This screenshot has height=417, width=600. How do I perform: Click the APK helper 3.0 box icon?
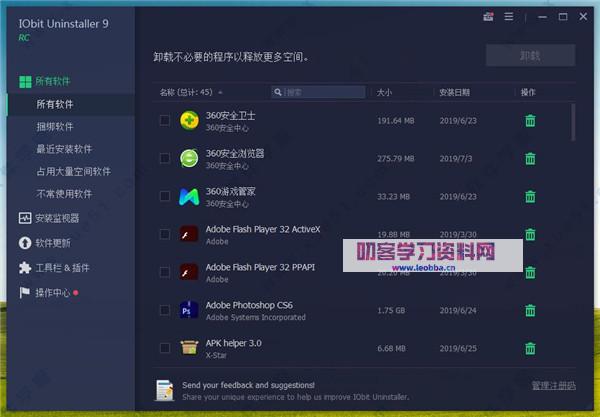click(189, 347)
